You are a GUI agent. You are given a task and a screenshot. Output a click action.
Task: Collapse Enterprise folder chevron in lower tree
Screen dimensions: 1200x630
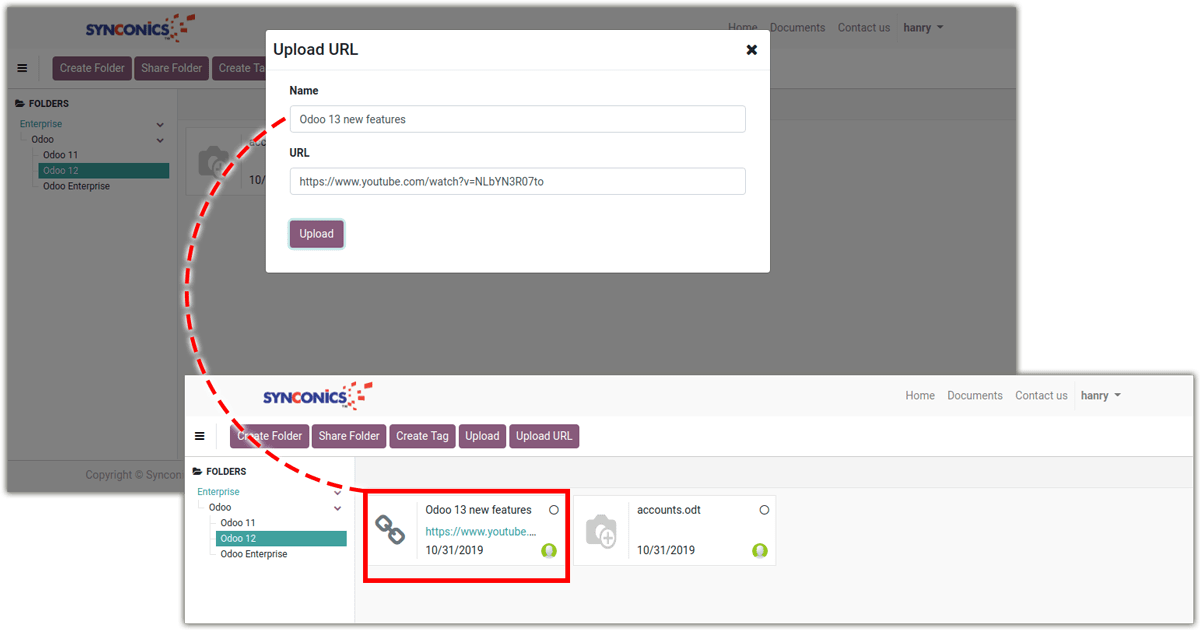(x=338, y=492)
